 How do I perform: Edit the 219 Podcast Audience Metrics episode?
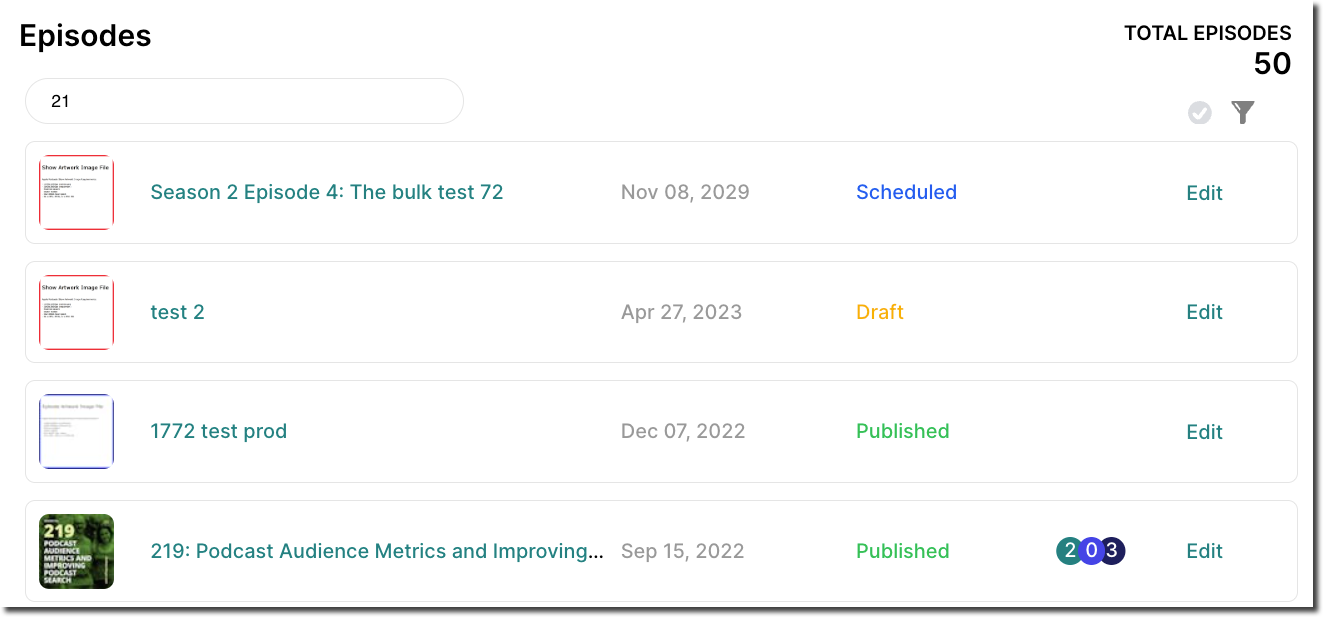1204,551
